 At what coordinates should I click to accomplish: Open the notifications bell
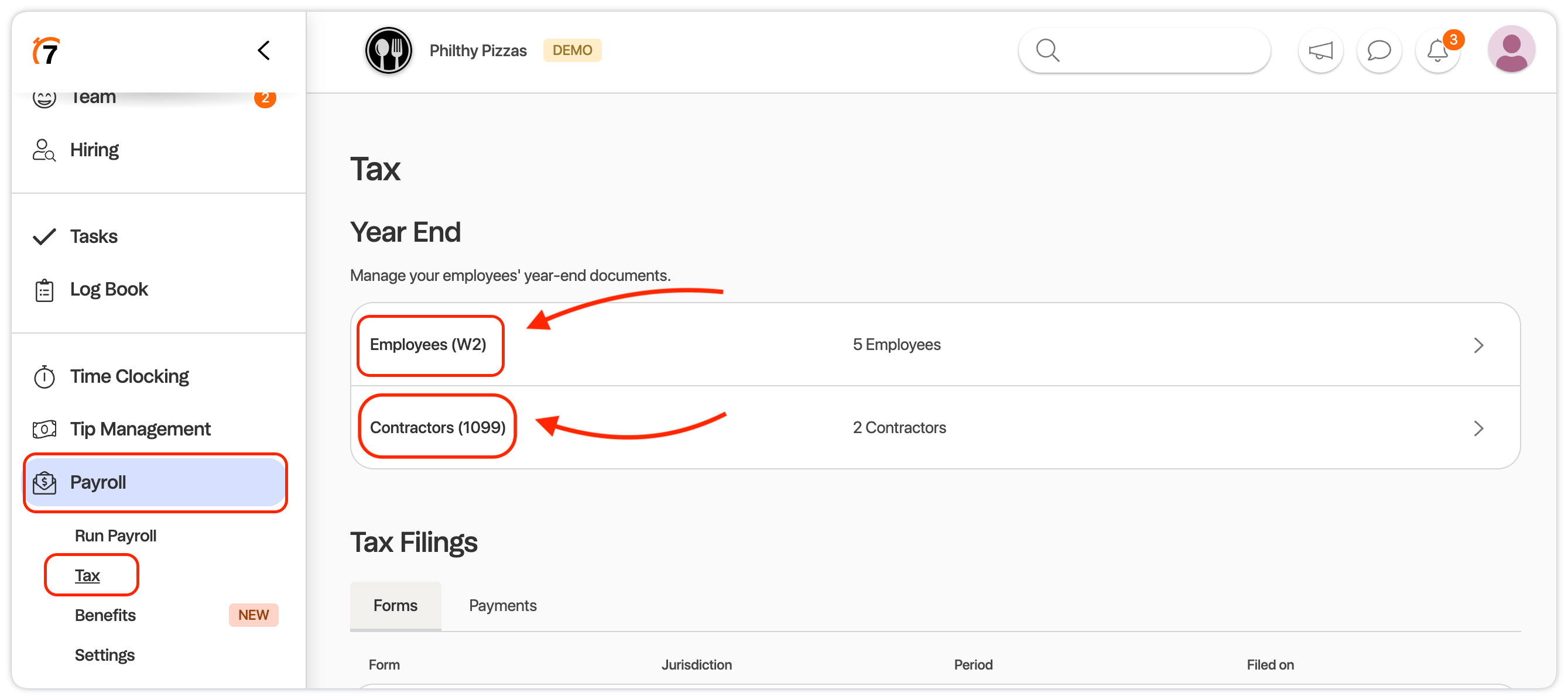pos(1438,50)
